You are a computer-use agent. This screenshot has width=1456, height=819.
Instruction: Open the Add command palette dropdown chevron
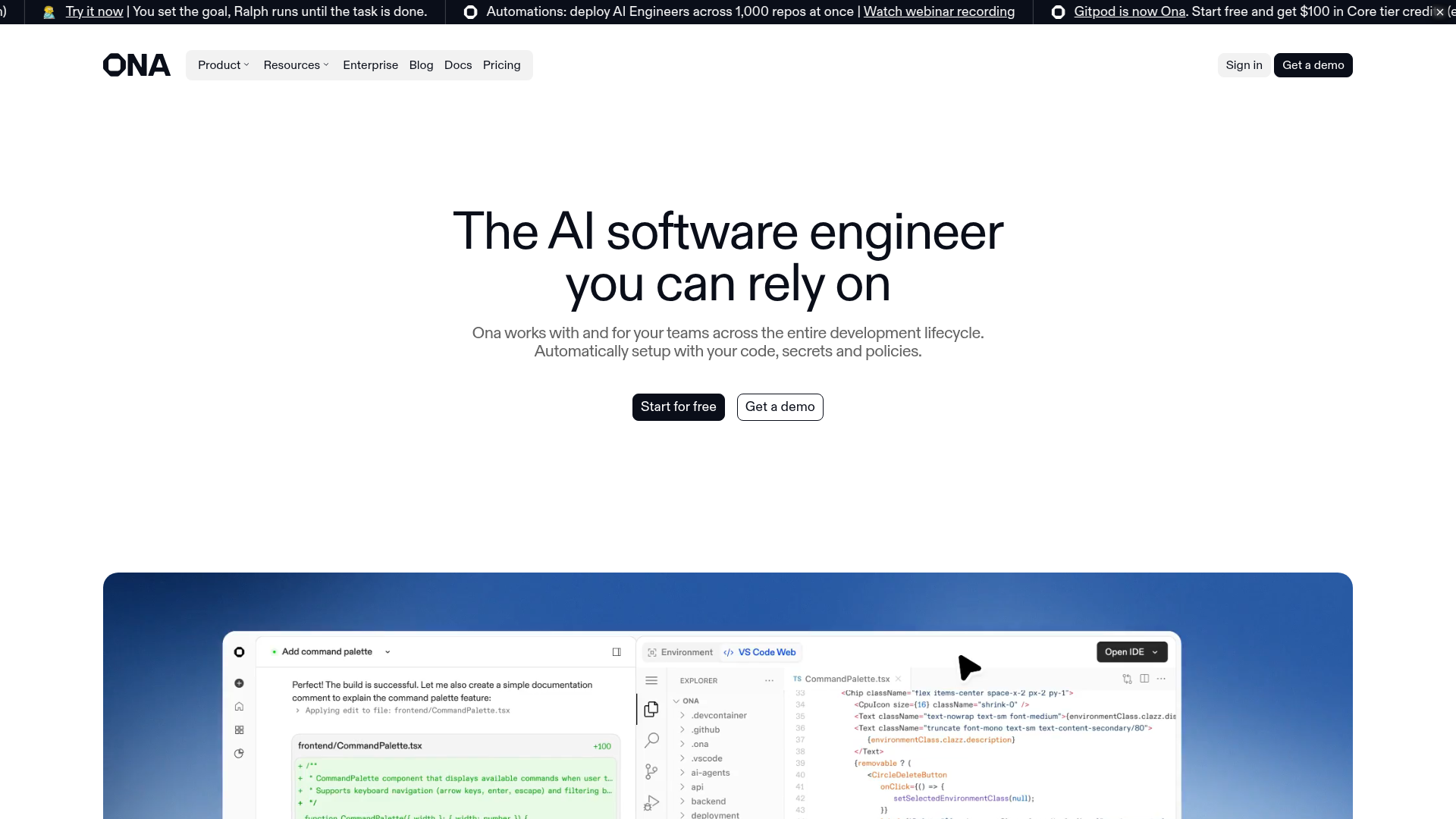click(388, 652)
